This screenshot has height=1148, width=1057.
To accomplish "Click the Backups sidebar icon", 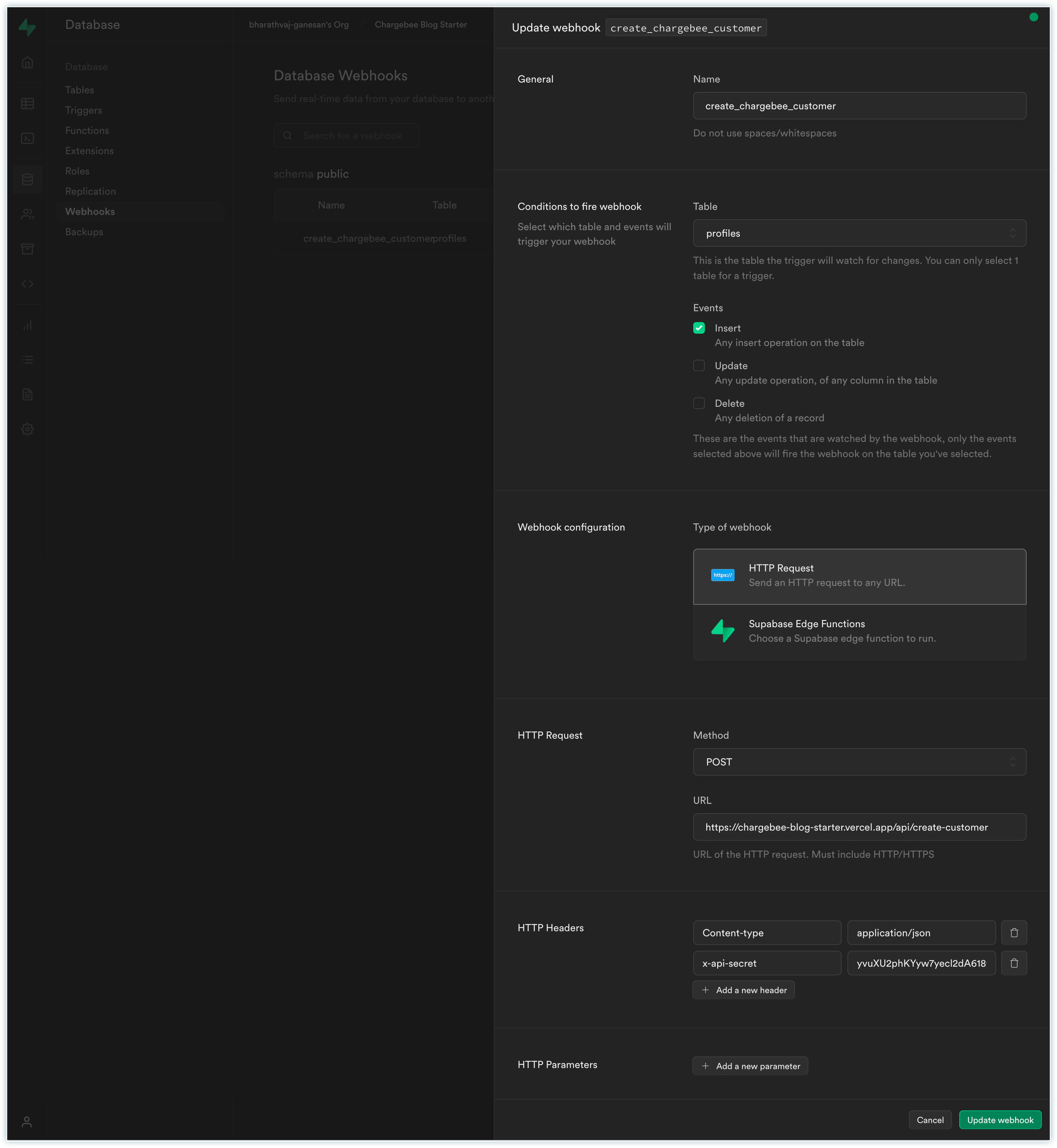I will tap(84, 232).
